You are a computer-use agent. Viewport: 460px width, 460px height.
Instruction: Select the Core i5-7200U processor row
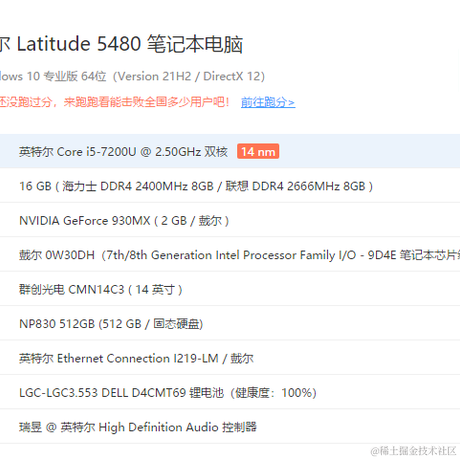pyautogui.click(x=230, y=151)
